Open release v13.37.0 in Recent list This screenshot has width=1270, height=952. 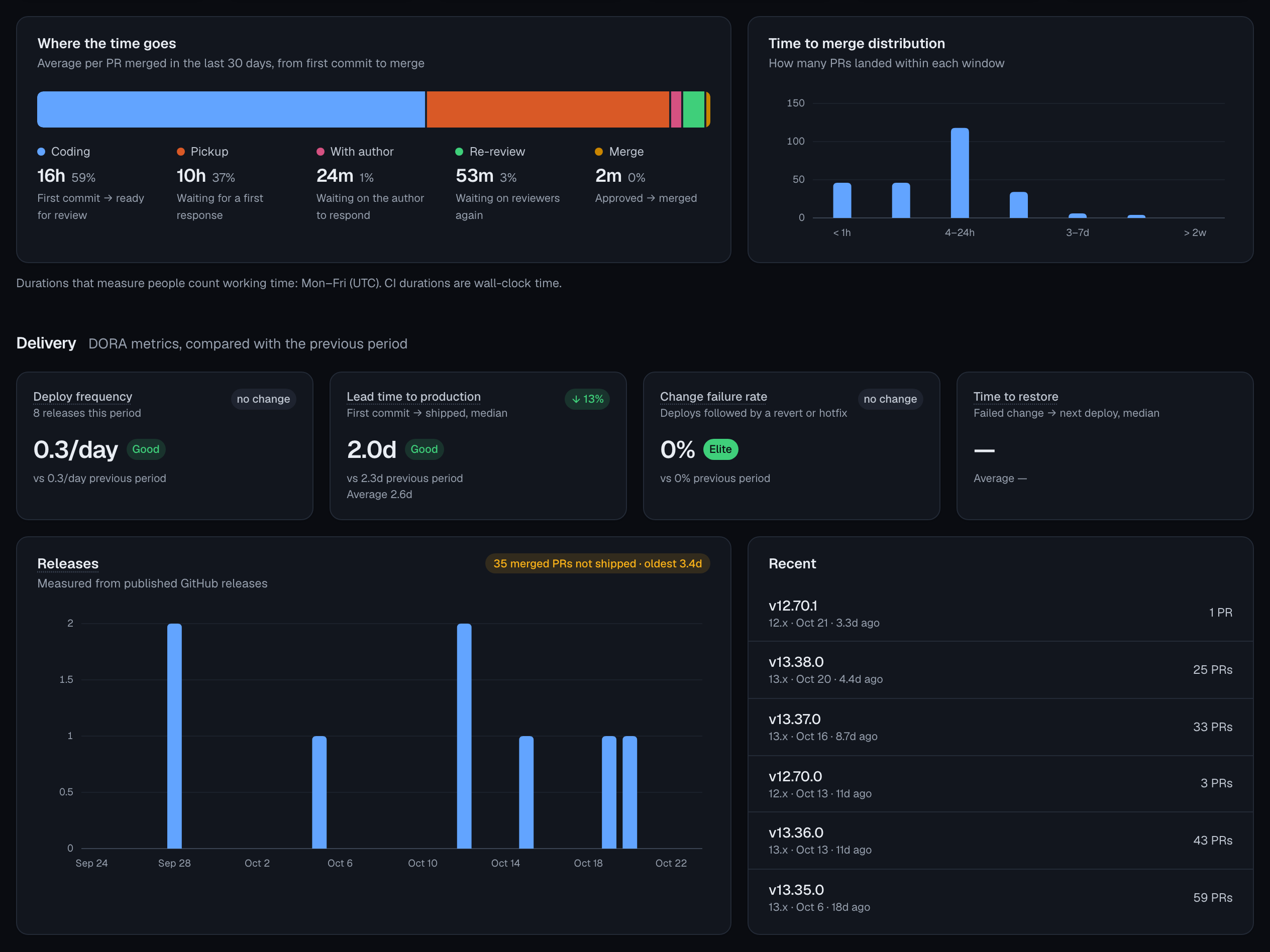pos(1000,727)
